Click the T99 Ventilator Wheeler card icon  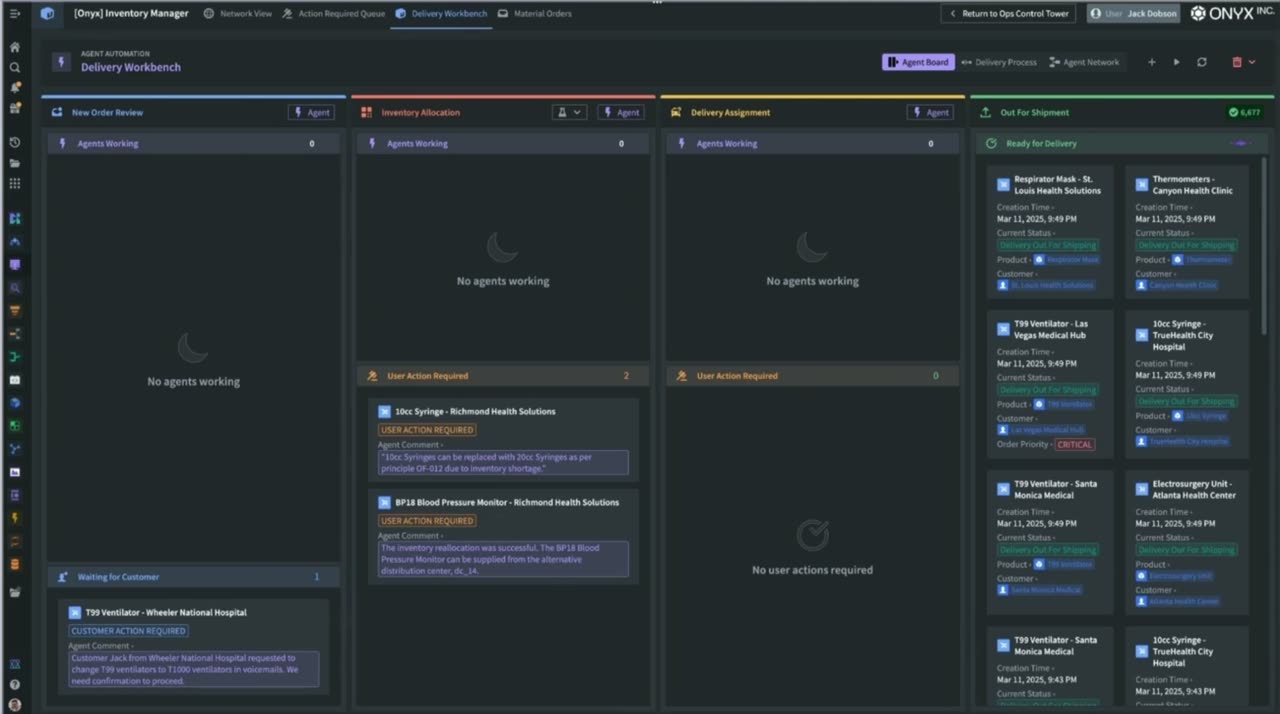click(75, 613)
